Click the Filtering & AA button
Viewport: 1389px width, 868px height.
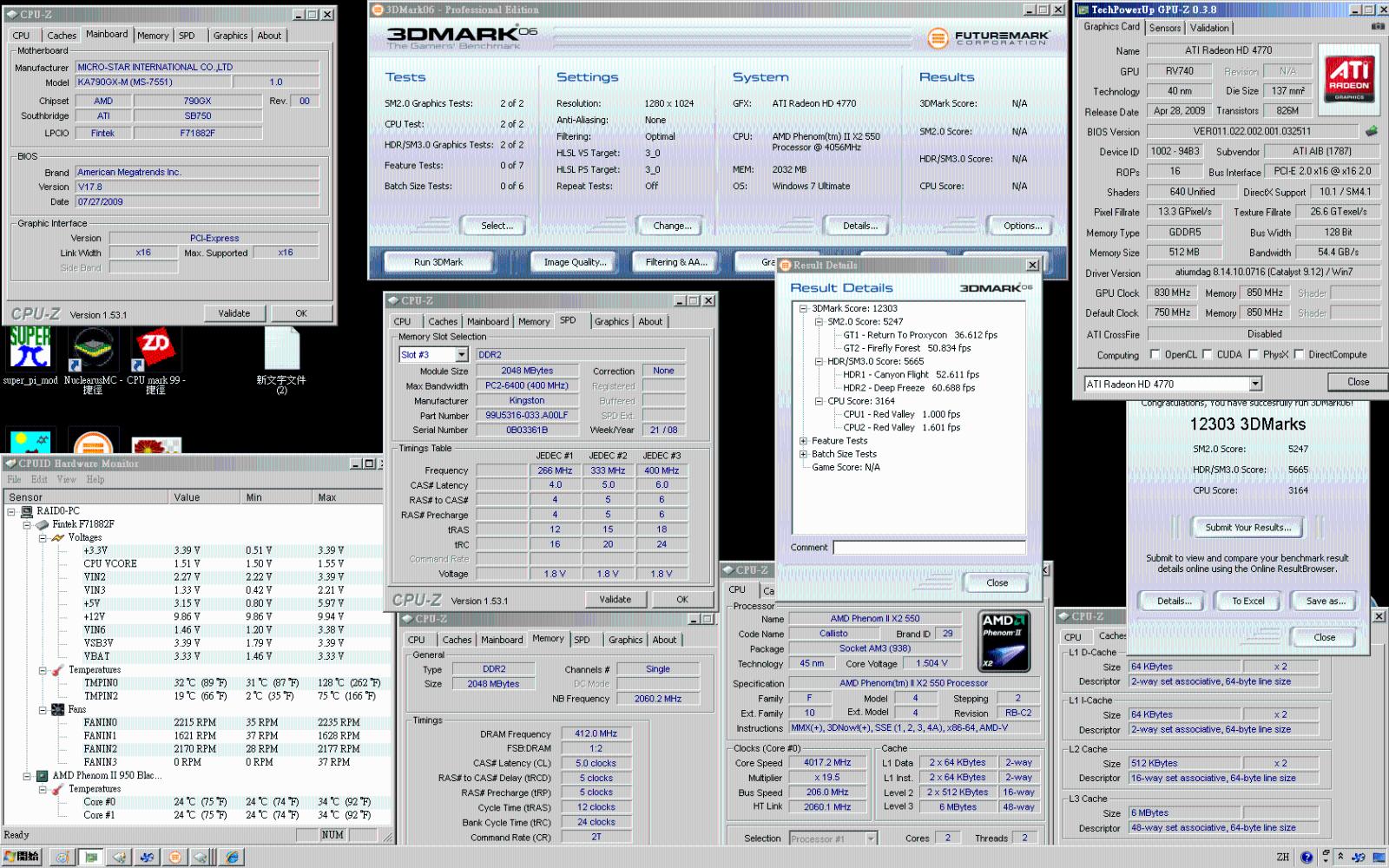coord(676,261)
